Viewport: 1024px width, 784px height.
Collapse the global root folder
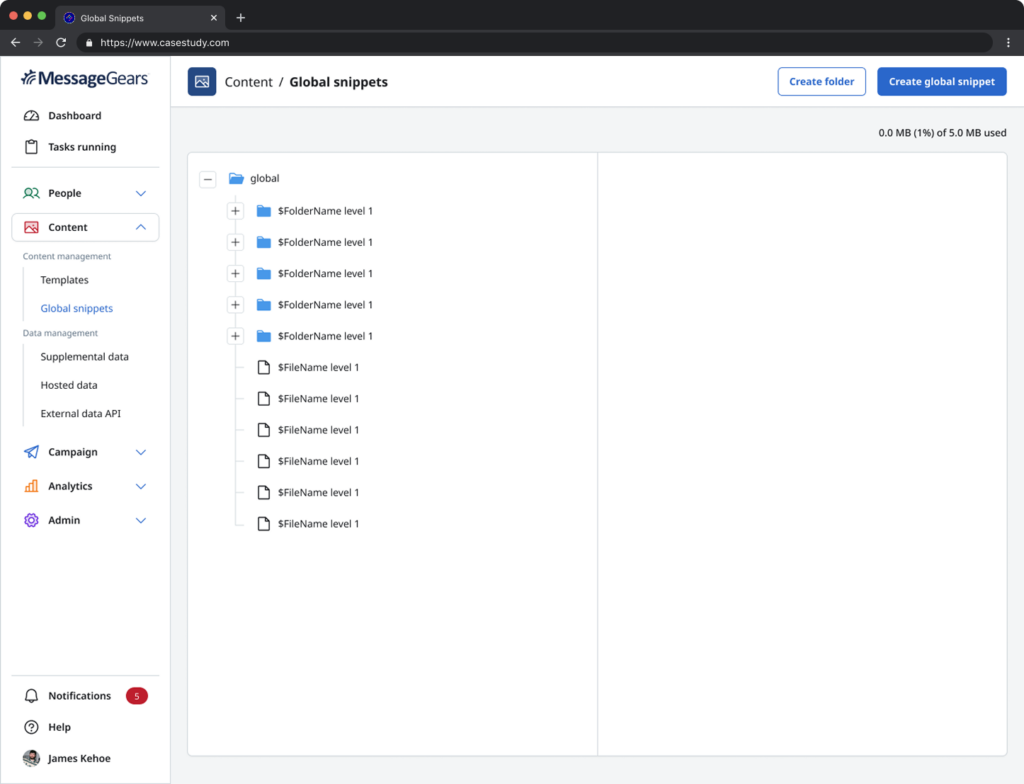[x=208, y=179]
